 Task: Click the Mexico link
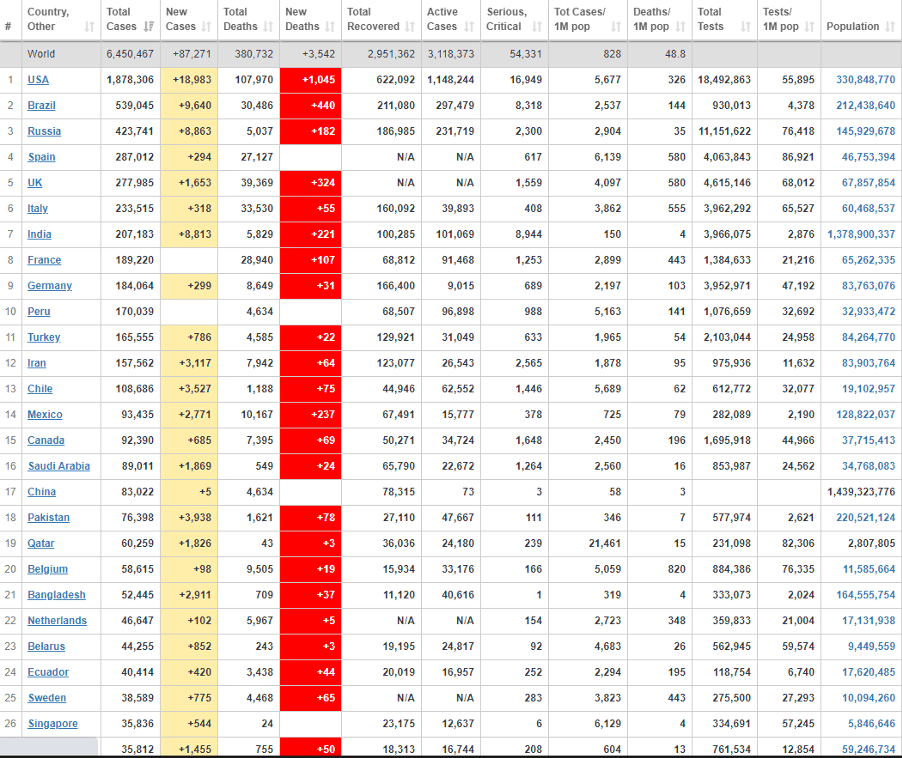[x=45, y=415]
